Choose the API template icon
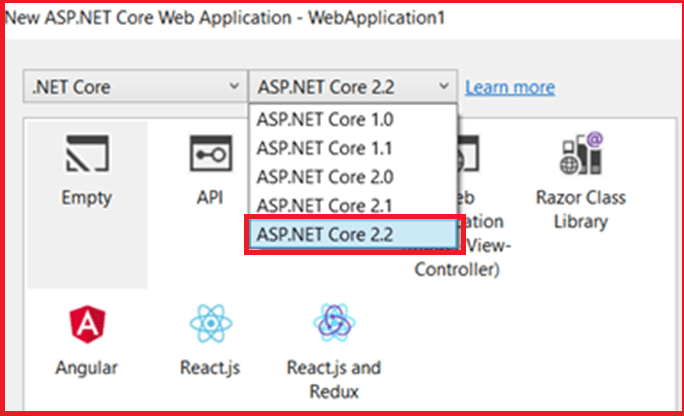This screenshot has width=684, height=416. (210, 156)
